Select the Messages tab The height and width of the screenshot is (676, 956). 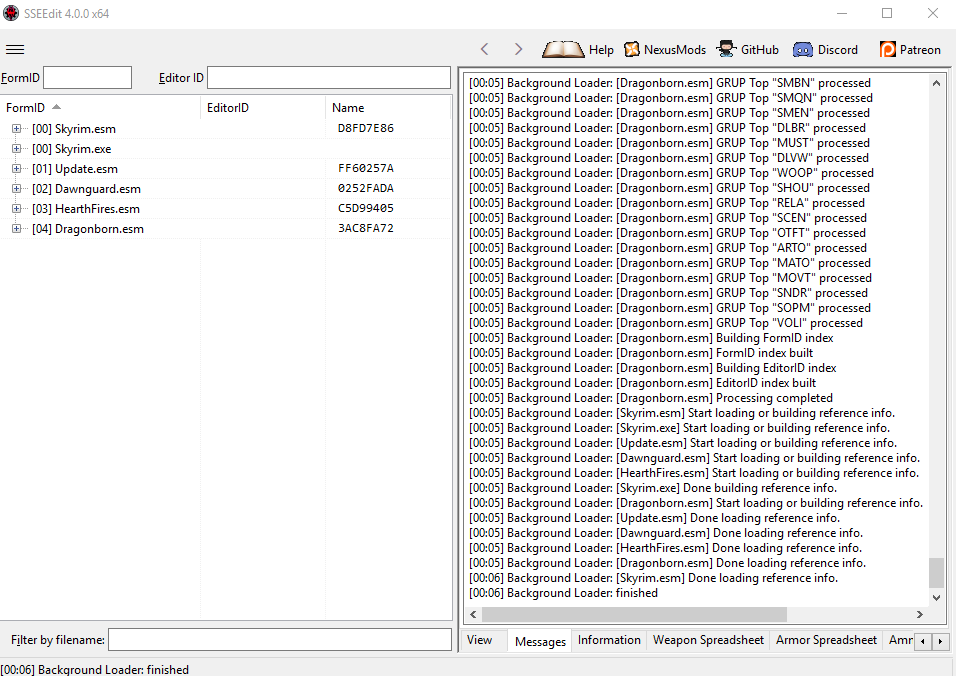coord(540,641)
